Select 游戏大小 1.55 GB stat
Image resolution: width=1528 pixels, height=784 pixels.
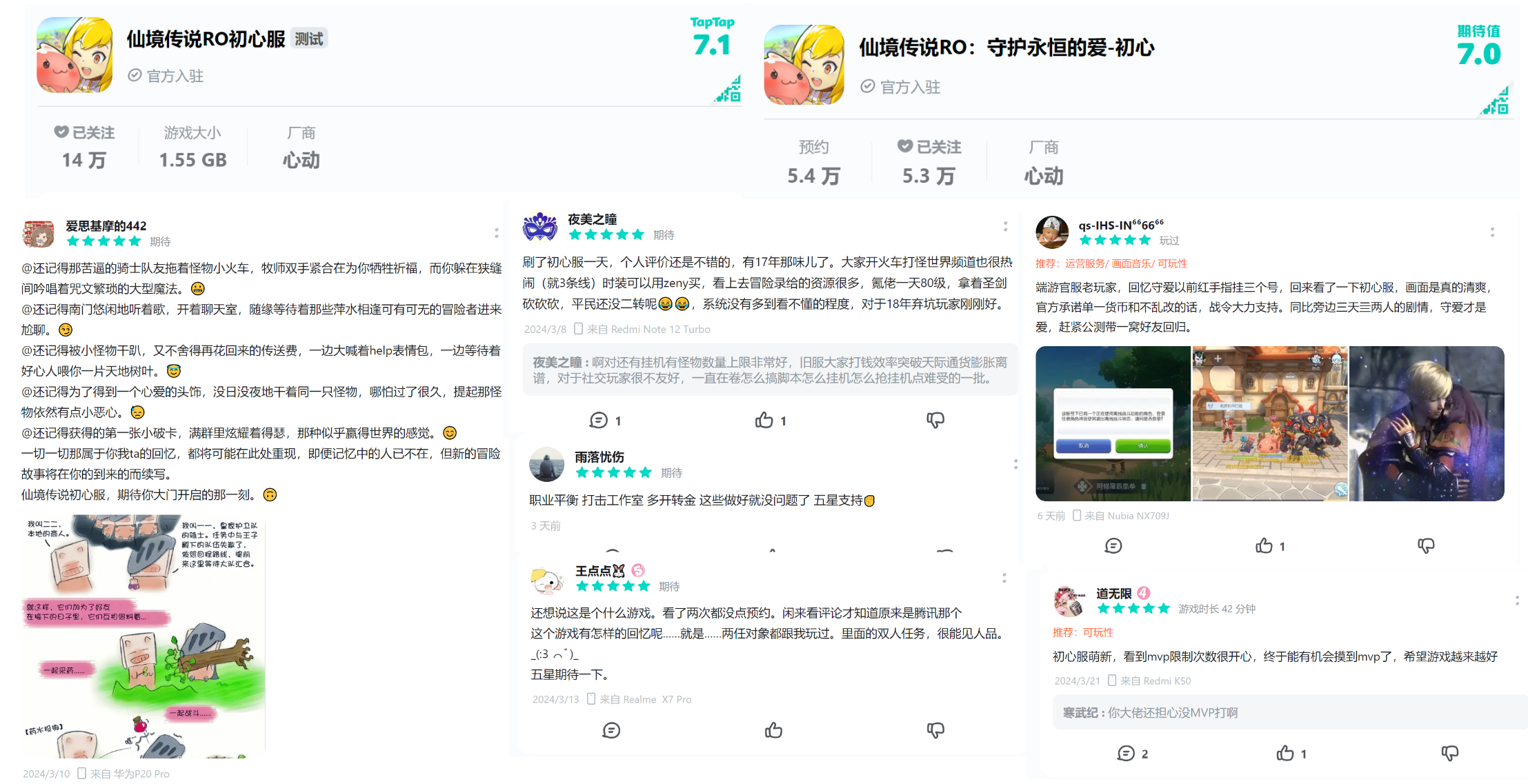(192, 147)
